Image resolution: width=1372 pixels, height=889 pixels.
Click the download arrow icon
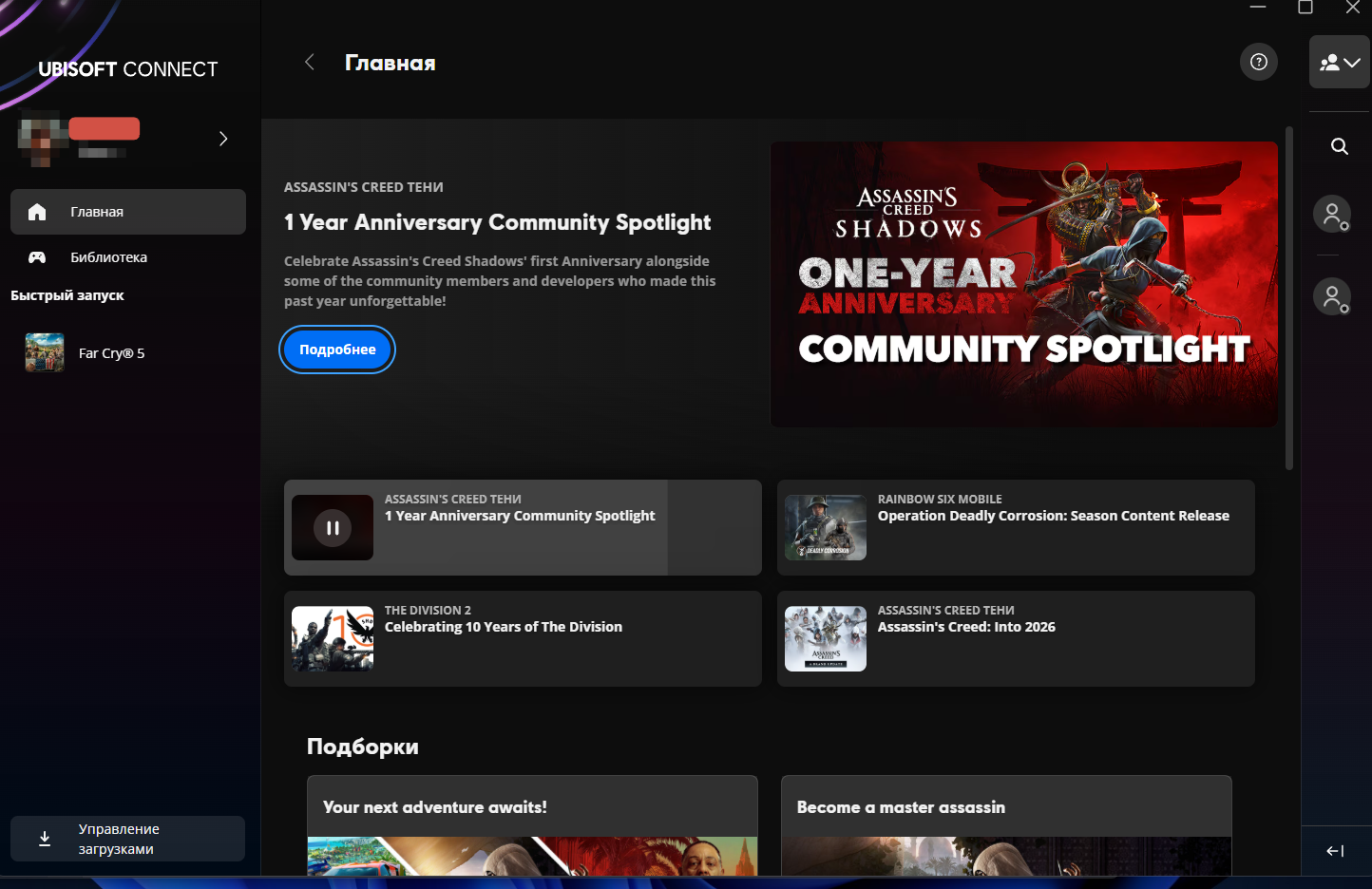[x=45, y=839]
